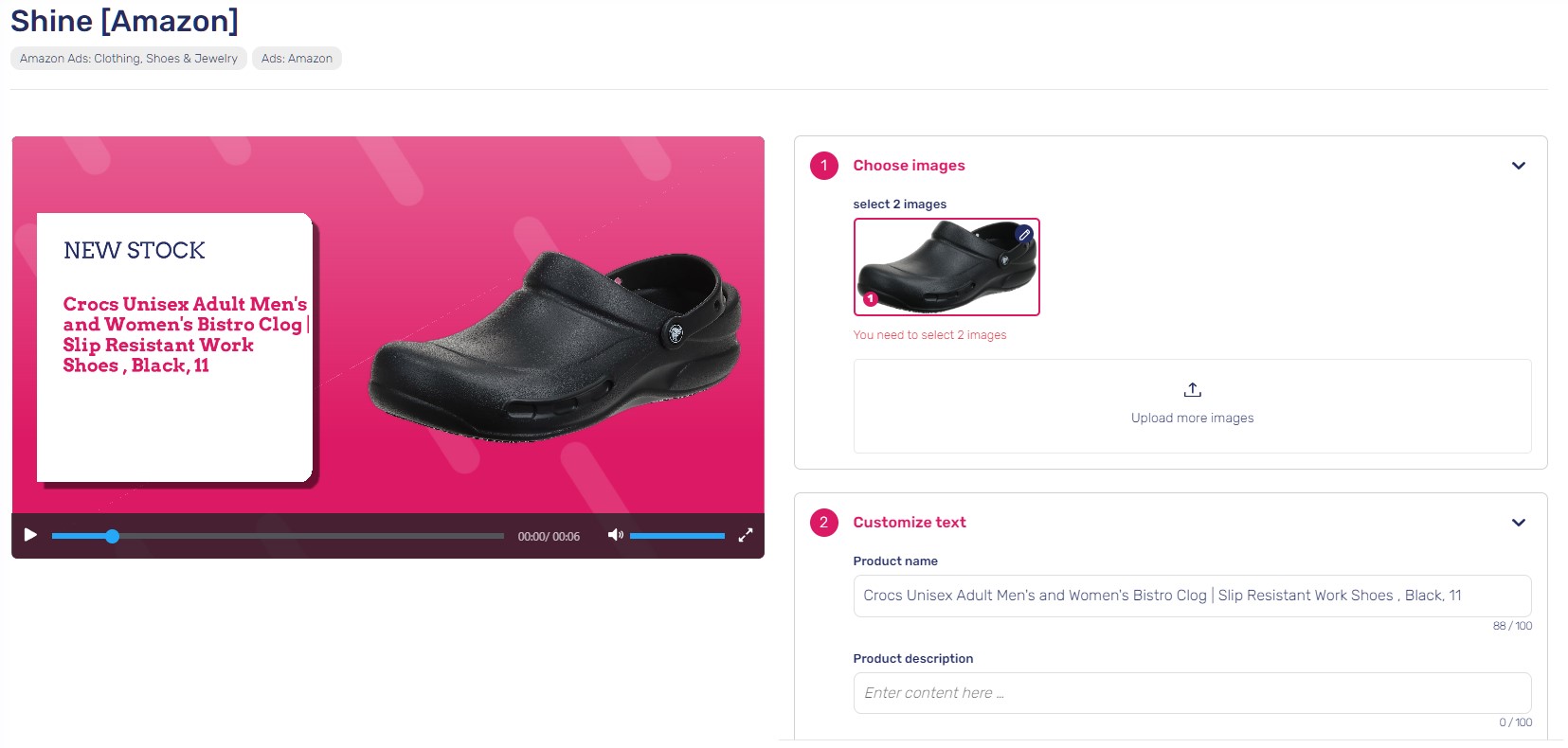The image size is (1568, 748).
Task: Click the 0 / 100 character counter
Action: [x=1515, y=722]
